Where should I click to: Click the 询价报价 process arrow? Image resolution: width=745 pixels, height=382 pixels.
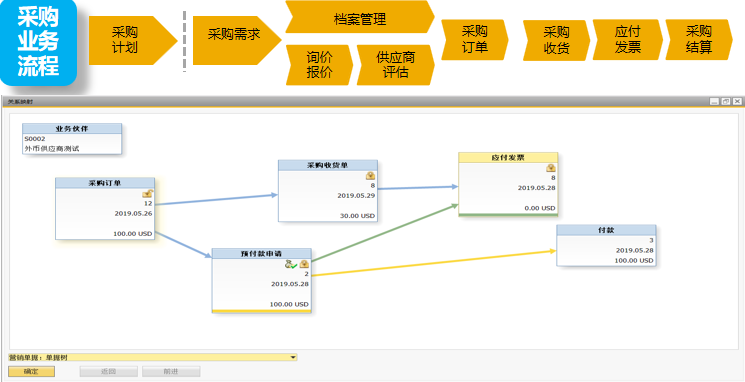tap(319, 65)
